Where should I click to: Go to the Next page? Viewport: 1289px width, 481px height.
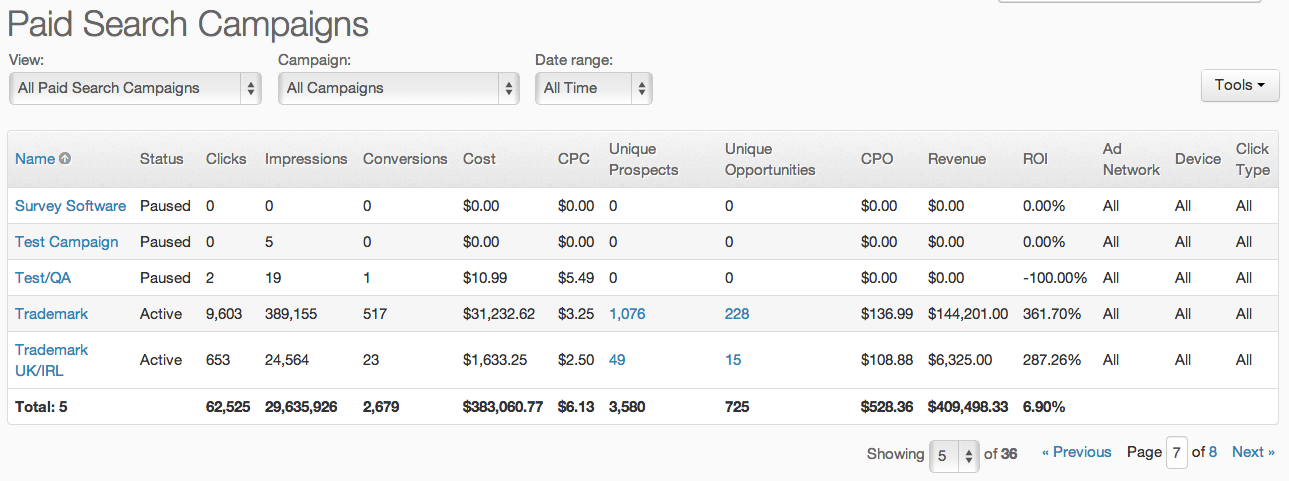(1253, 452)
